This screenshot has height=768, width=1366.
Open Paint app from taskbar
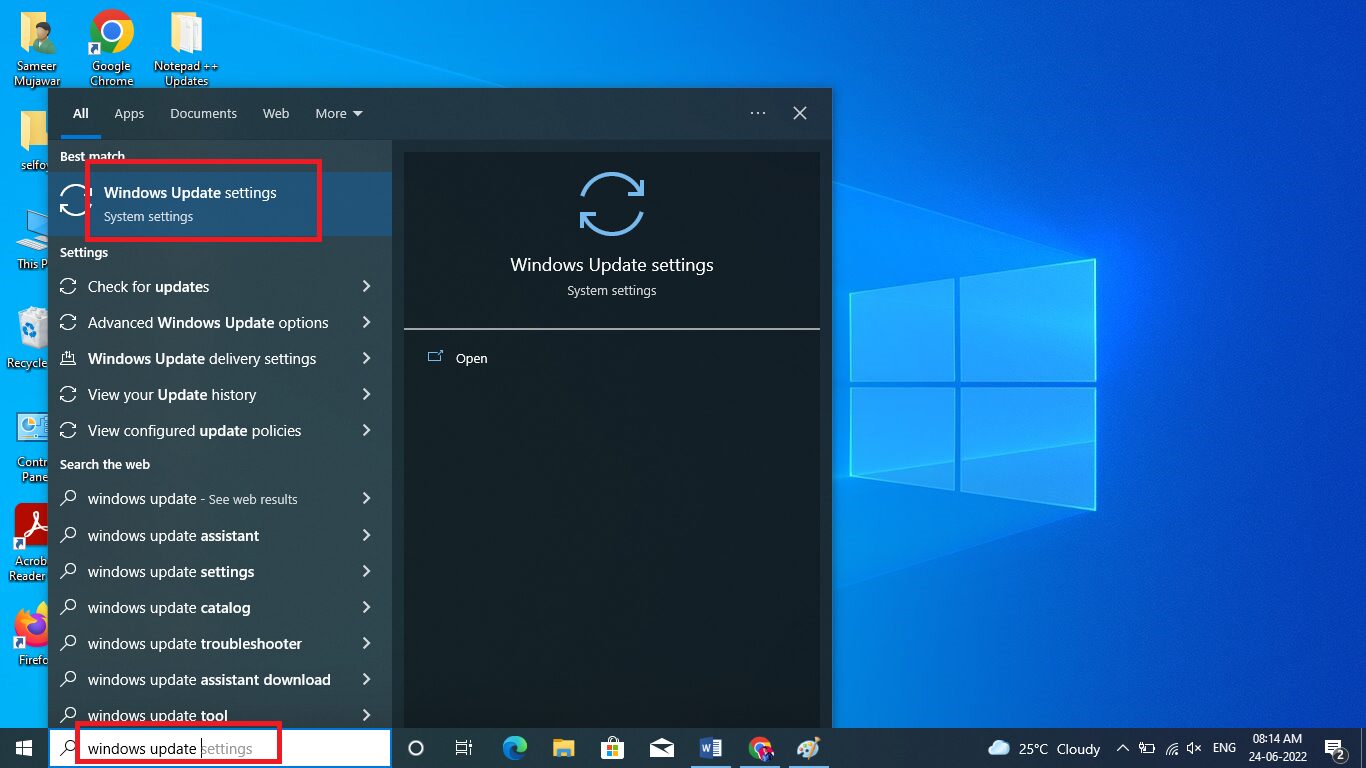[808, 748]
